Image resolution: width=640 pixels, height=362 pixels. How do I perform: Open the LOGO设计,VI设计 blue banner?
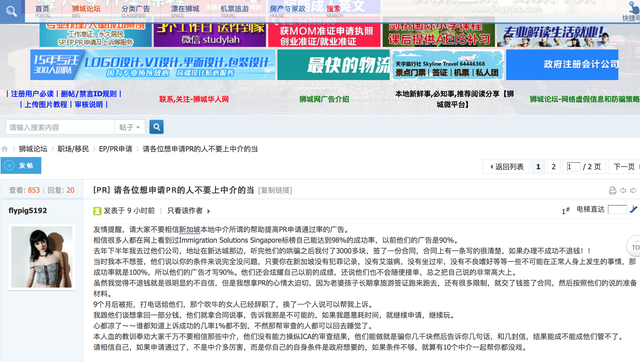(x=153, y=64)
